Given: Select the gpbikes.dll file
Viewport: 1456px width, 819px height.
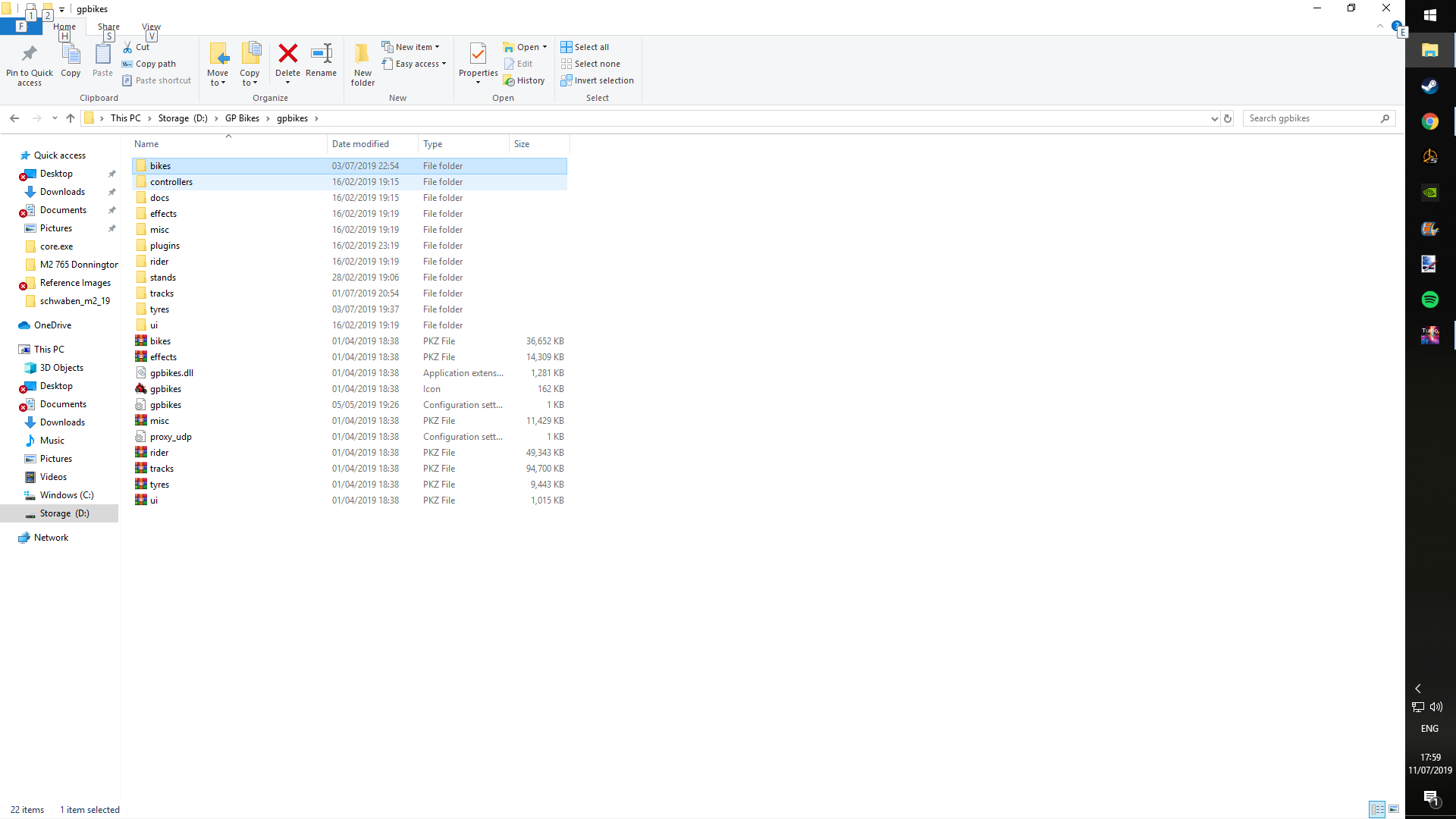Looking at the screenshot, I should [x=350, y=373].
